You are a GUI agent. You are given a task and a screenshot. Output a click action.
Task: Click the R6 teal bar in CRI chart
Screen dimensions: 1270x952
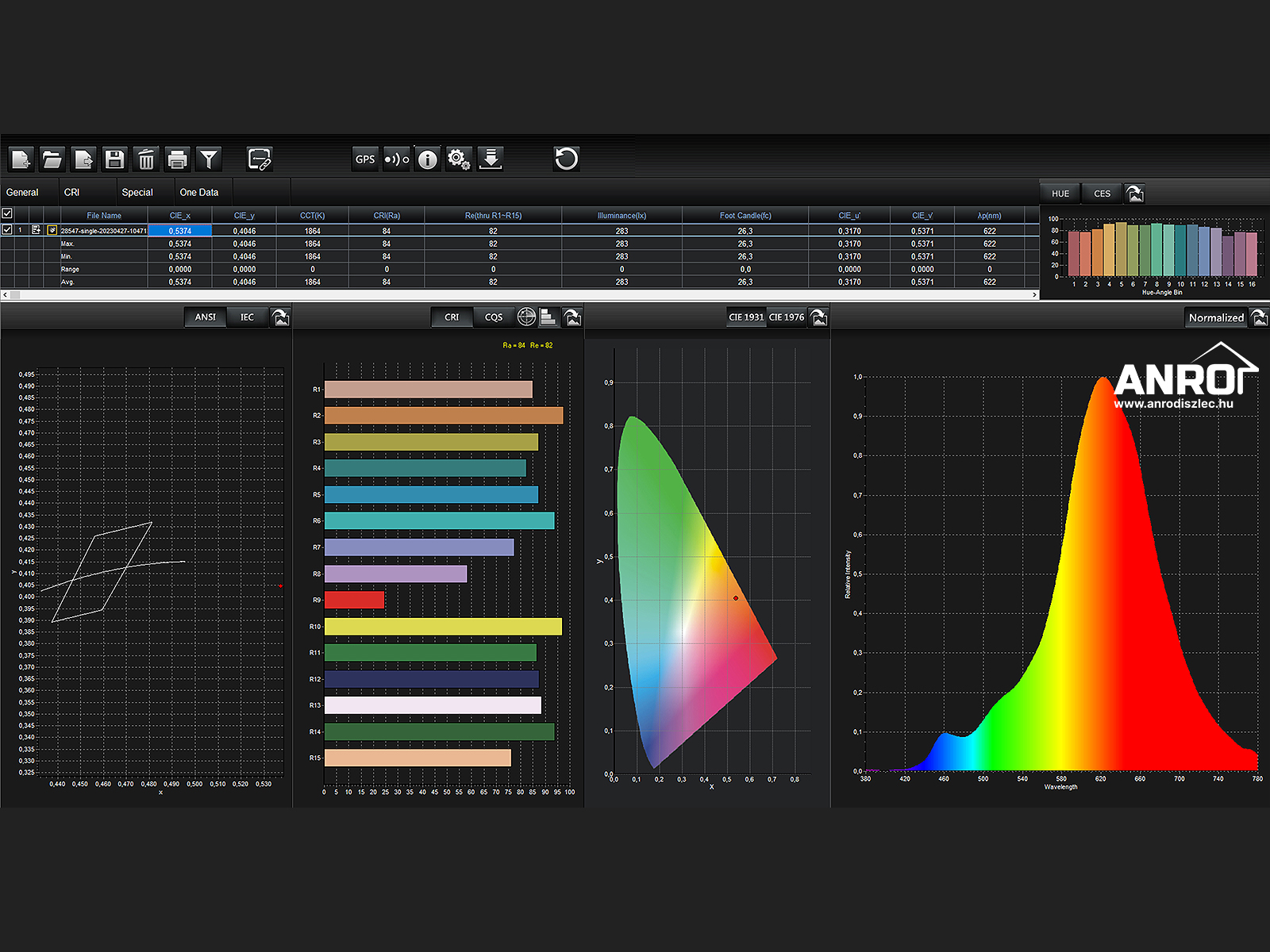coord(440,520)
